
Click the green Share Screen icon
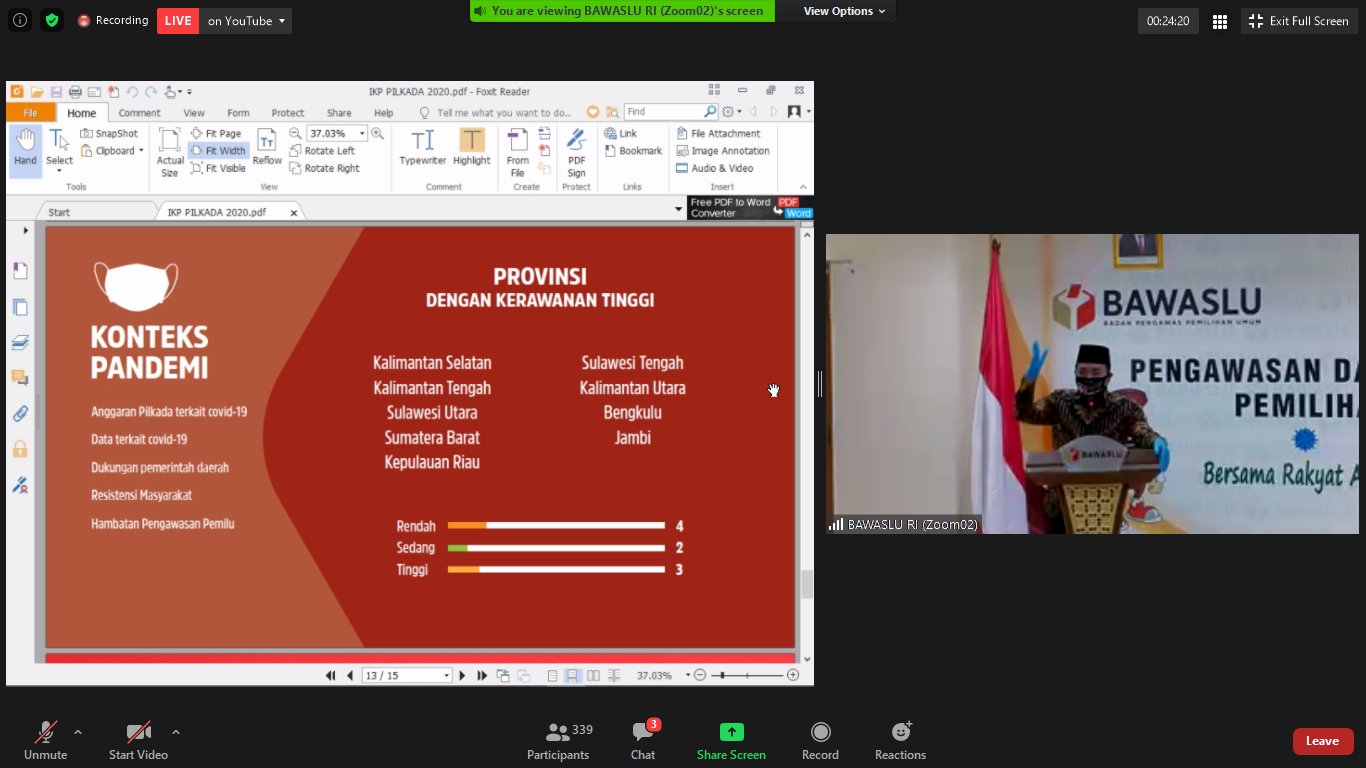[731, 732]
